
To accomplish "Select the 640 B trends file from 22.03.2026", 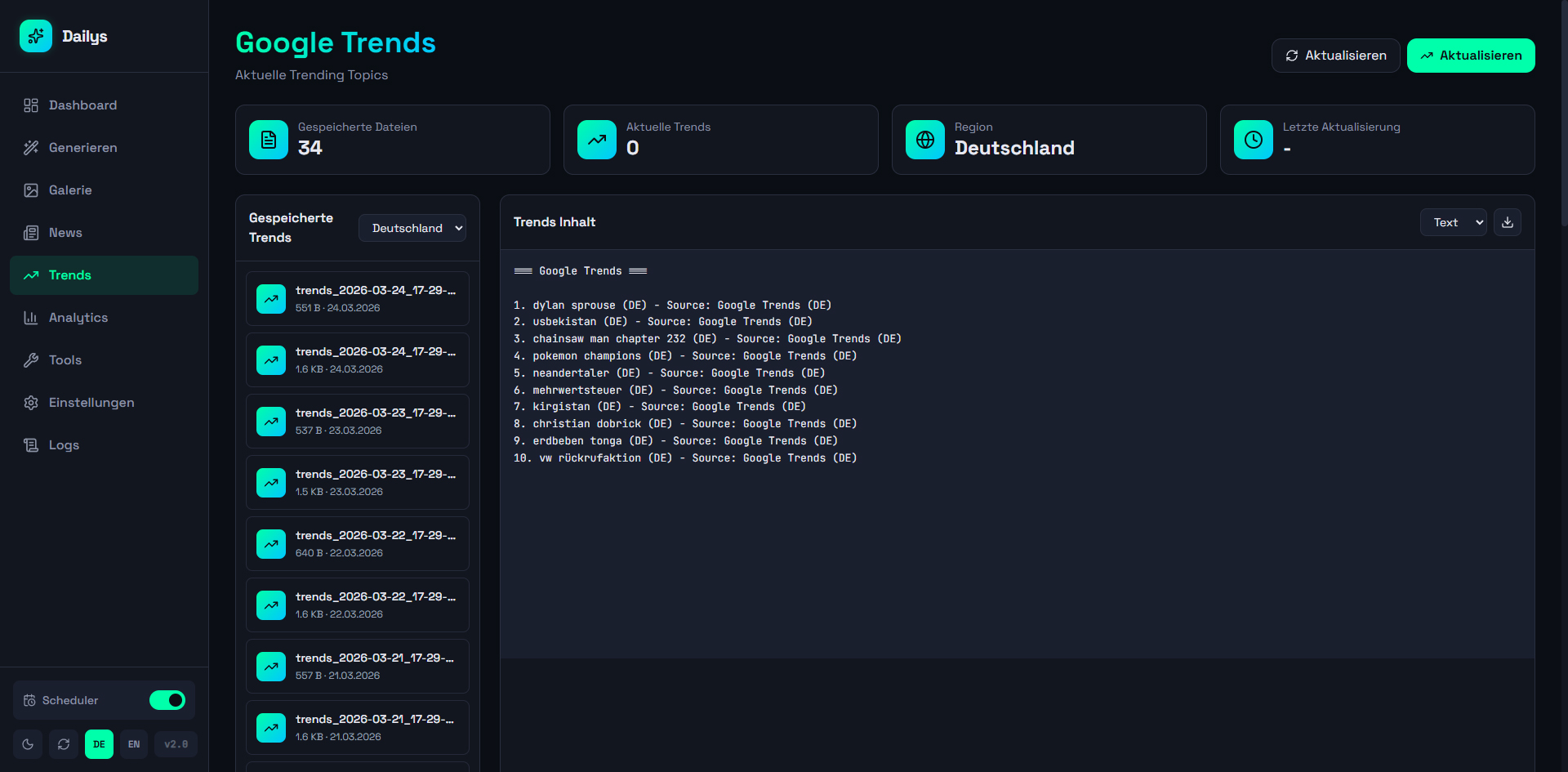I will pyautogui.click(x=358, y=544).
